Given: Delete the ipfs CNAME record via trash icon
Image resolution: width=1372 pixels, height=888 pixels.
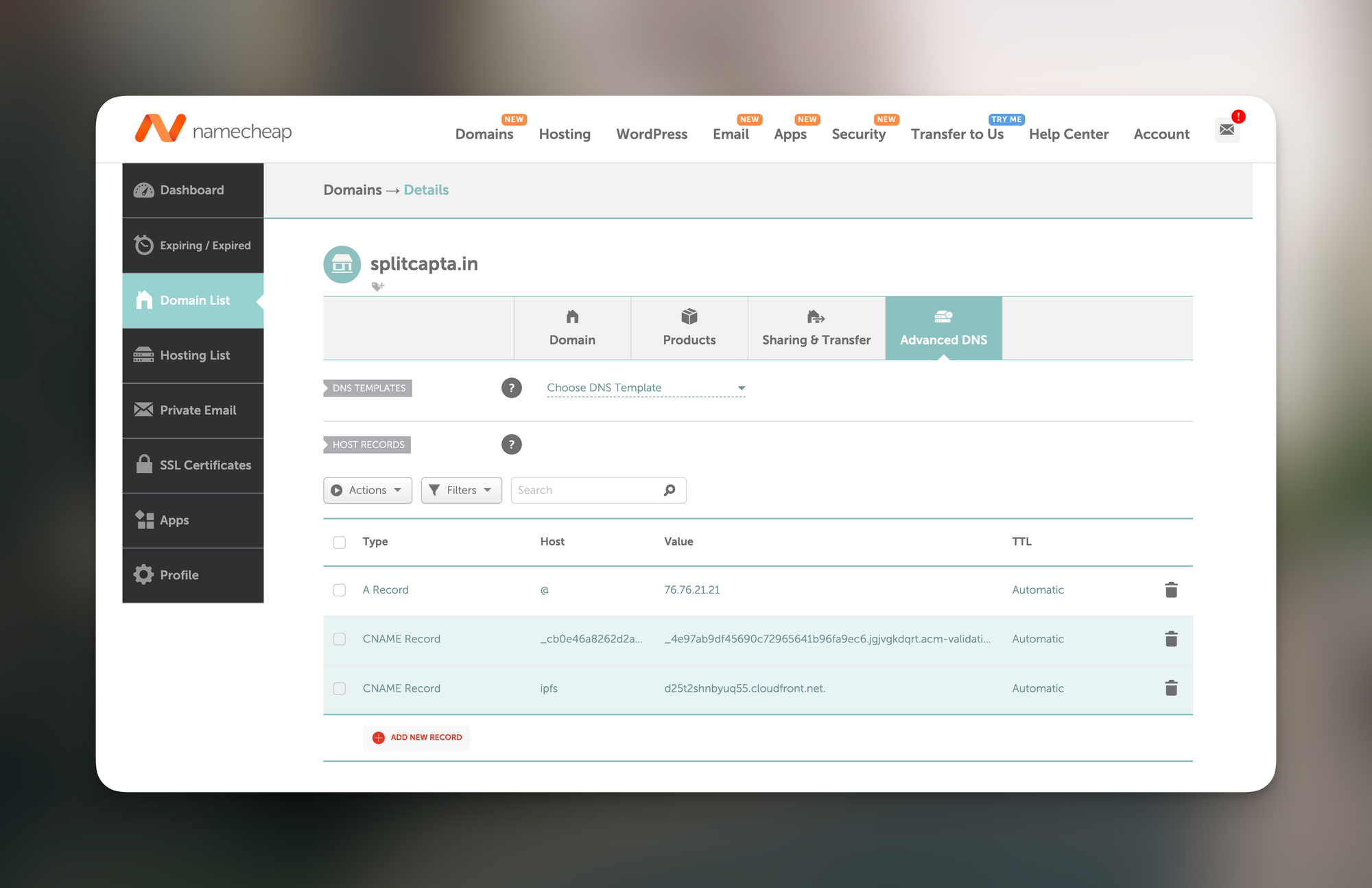Looking at the screenshot, I should tap(1171, 688).
